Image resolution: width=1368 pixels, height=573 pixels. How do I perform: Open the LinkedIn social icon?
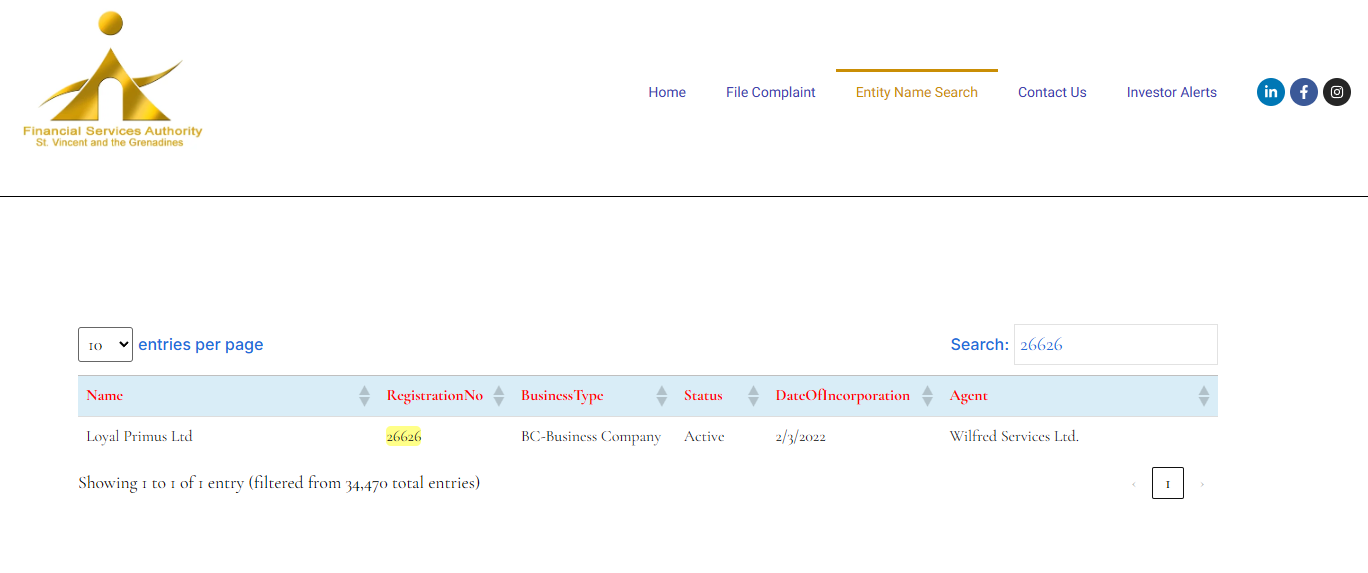pos(1270,92)
